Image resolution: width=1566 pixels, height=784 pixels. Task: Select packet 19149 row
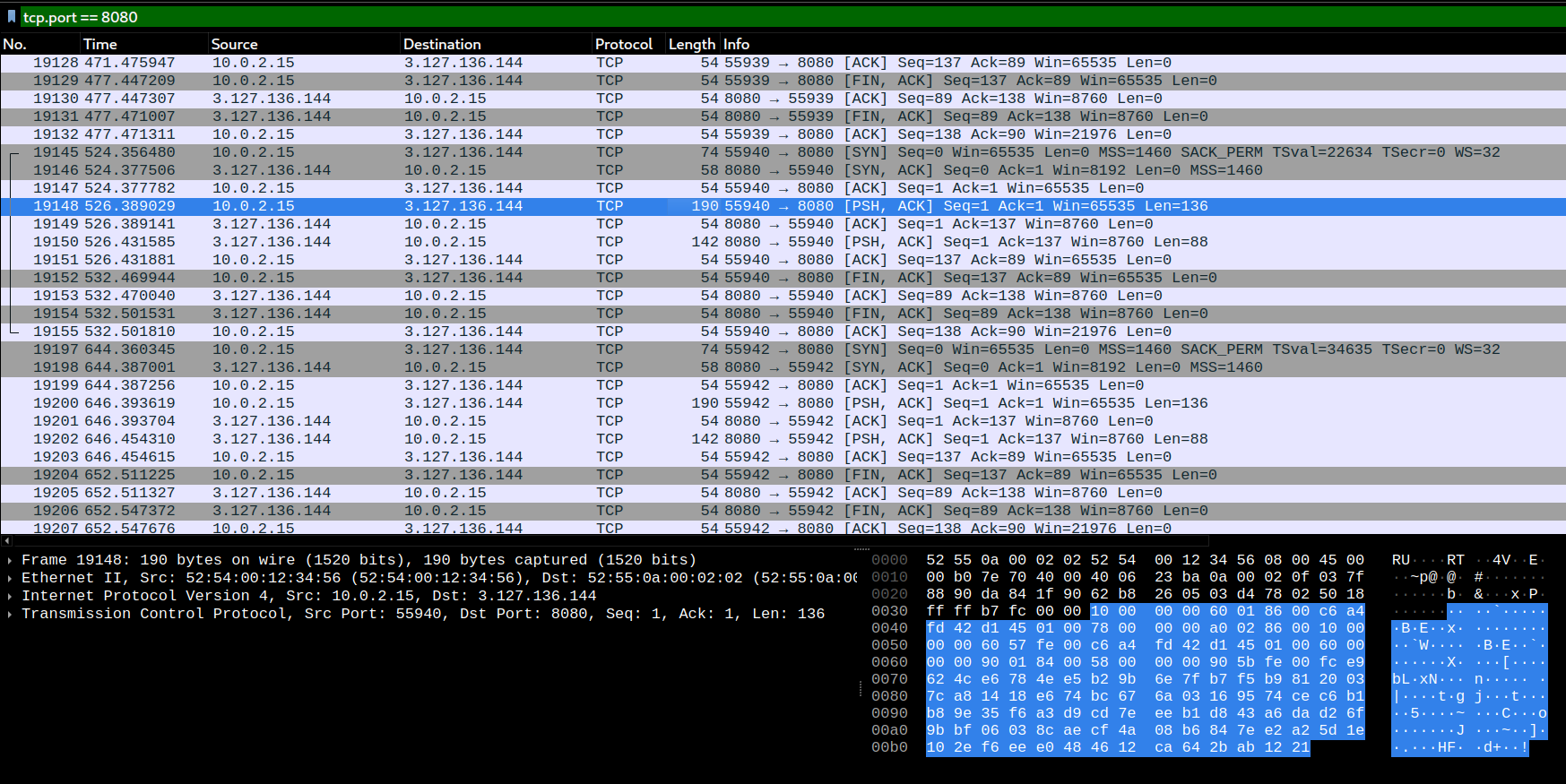(x=783, y=224)
